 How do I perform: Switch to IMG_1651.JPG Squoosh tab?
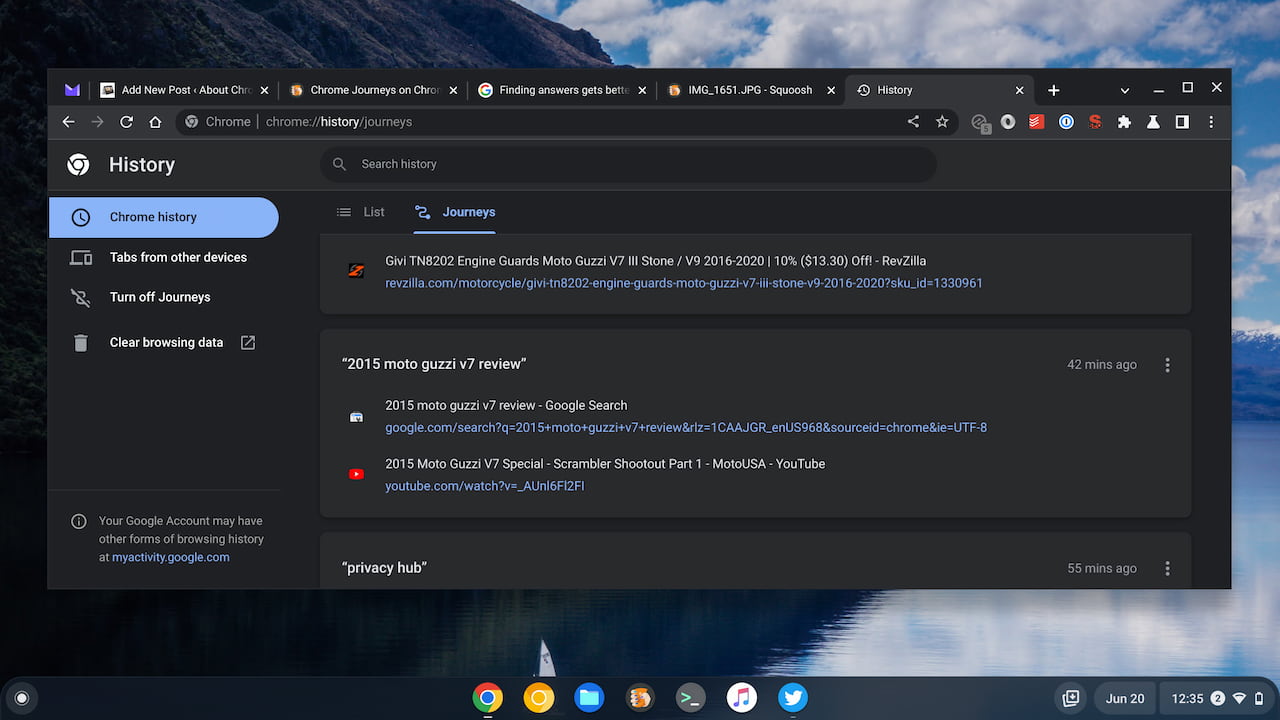click(x=752, y=90)
